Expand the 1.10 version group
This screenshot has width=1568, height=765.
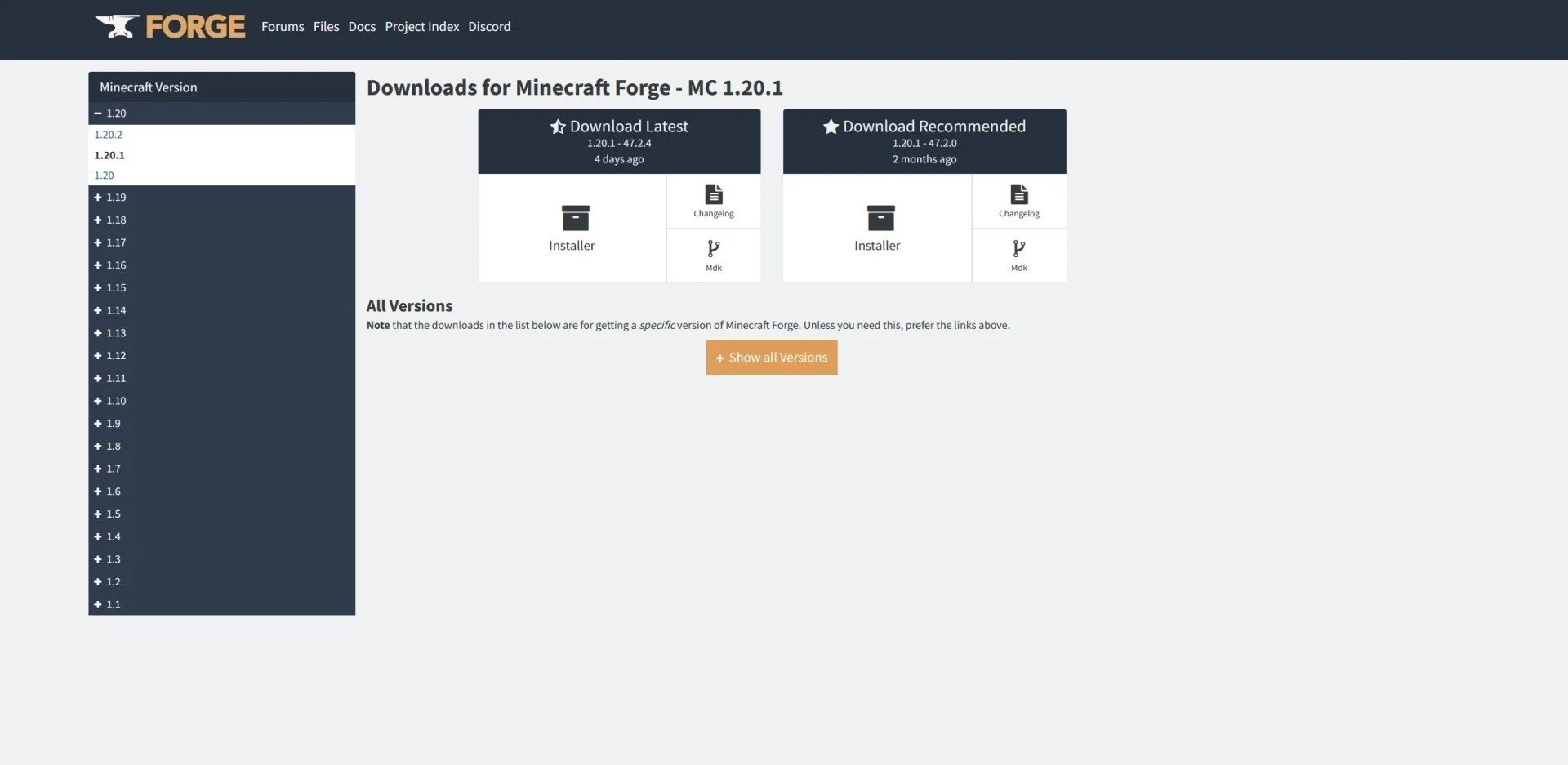[x=221, y=401]
